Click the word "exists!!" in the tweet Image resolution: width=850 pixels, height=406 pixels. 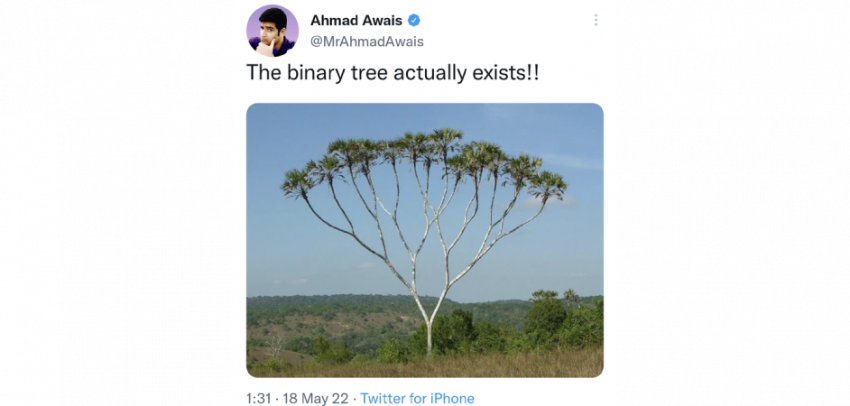[x=508, y=74]
